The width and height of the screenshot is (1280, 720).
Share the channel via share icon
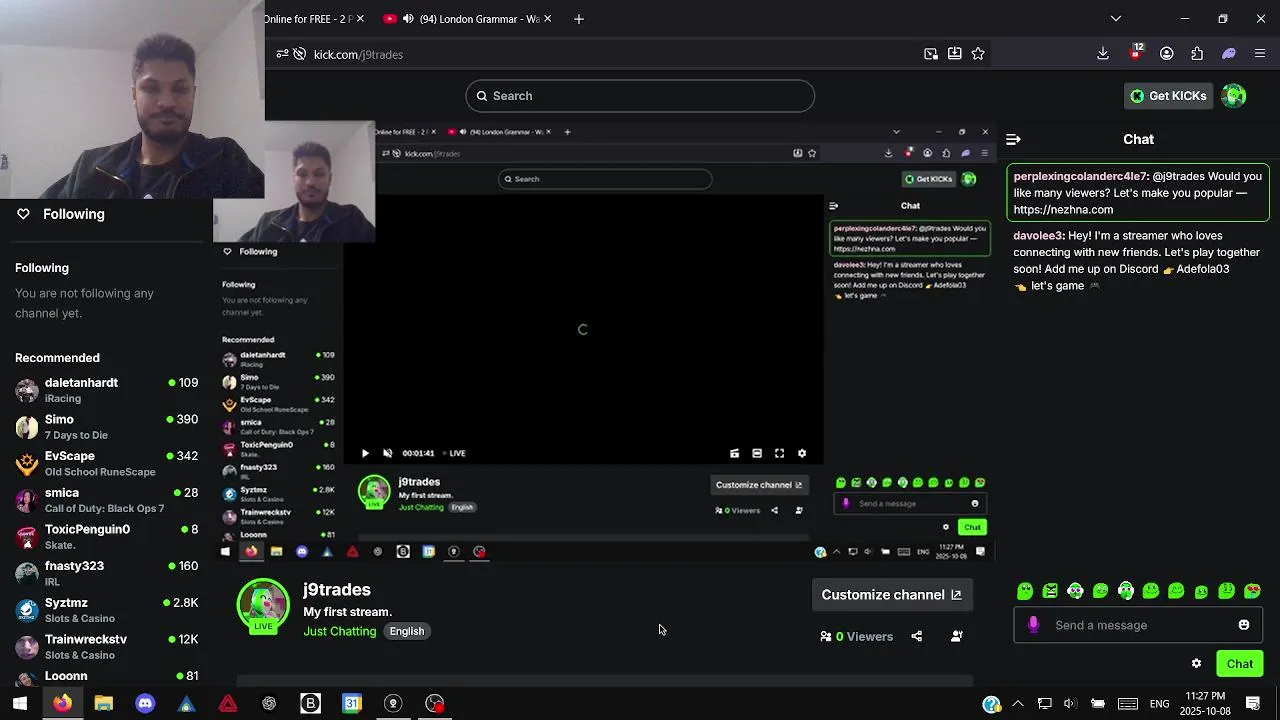point(917,636)
